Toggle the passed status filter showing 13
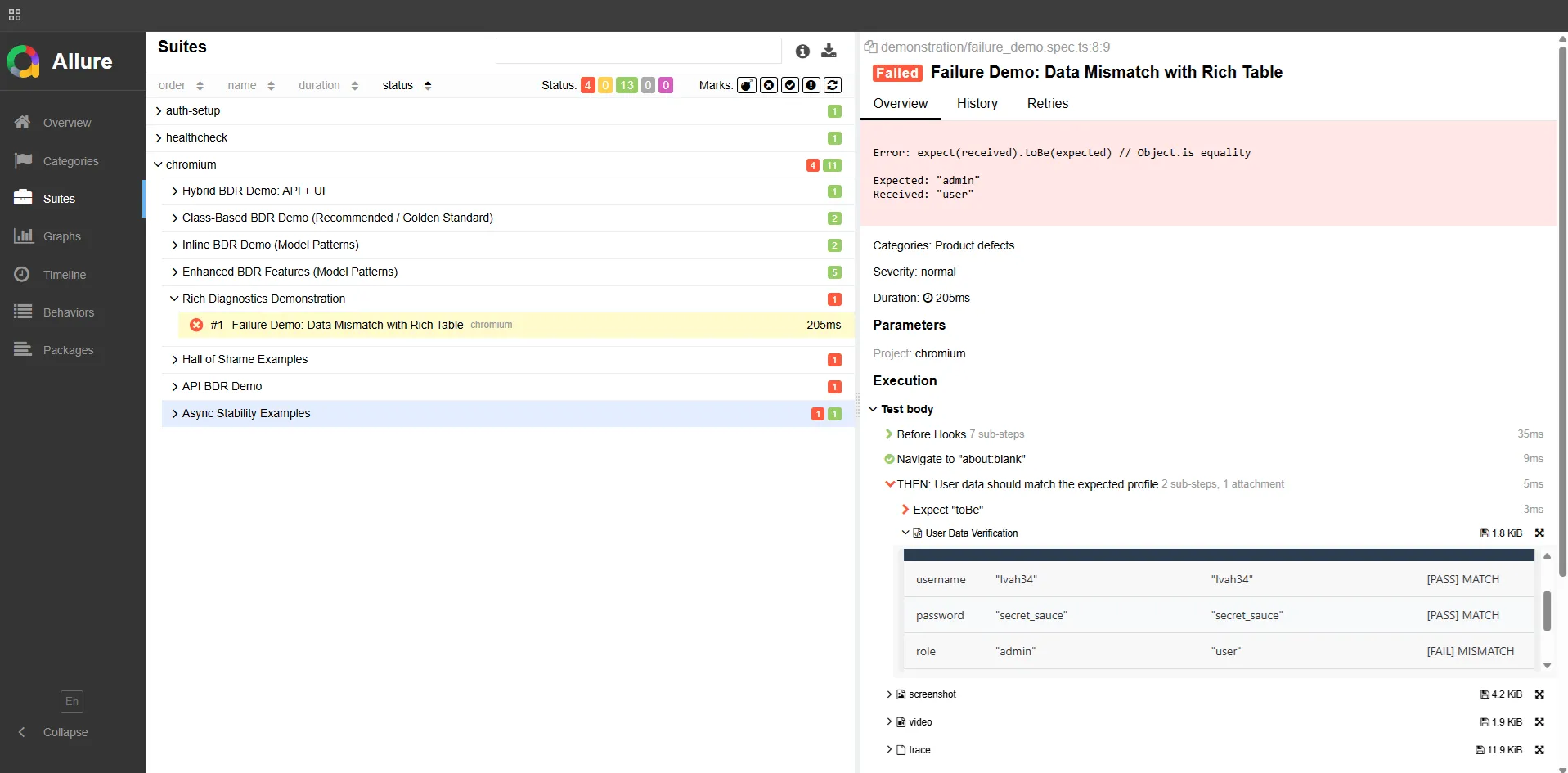This screenshot has width=1568, height=773. (627, 85)
